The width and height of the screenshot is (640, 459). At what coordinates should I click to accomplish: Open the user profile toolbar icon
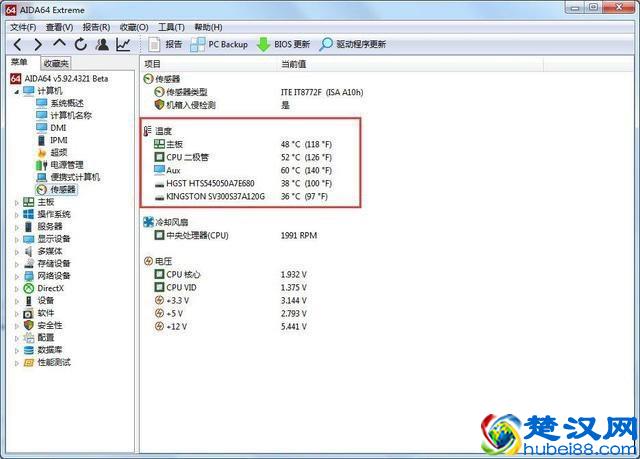point(102,44)
